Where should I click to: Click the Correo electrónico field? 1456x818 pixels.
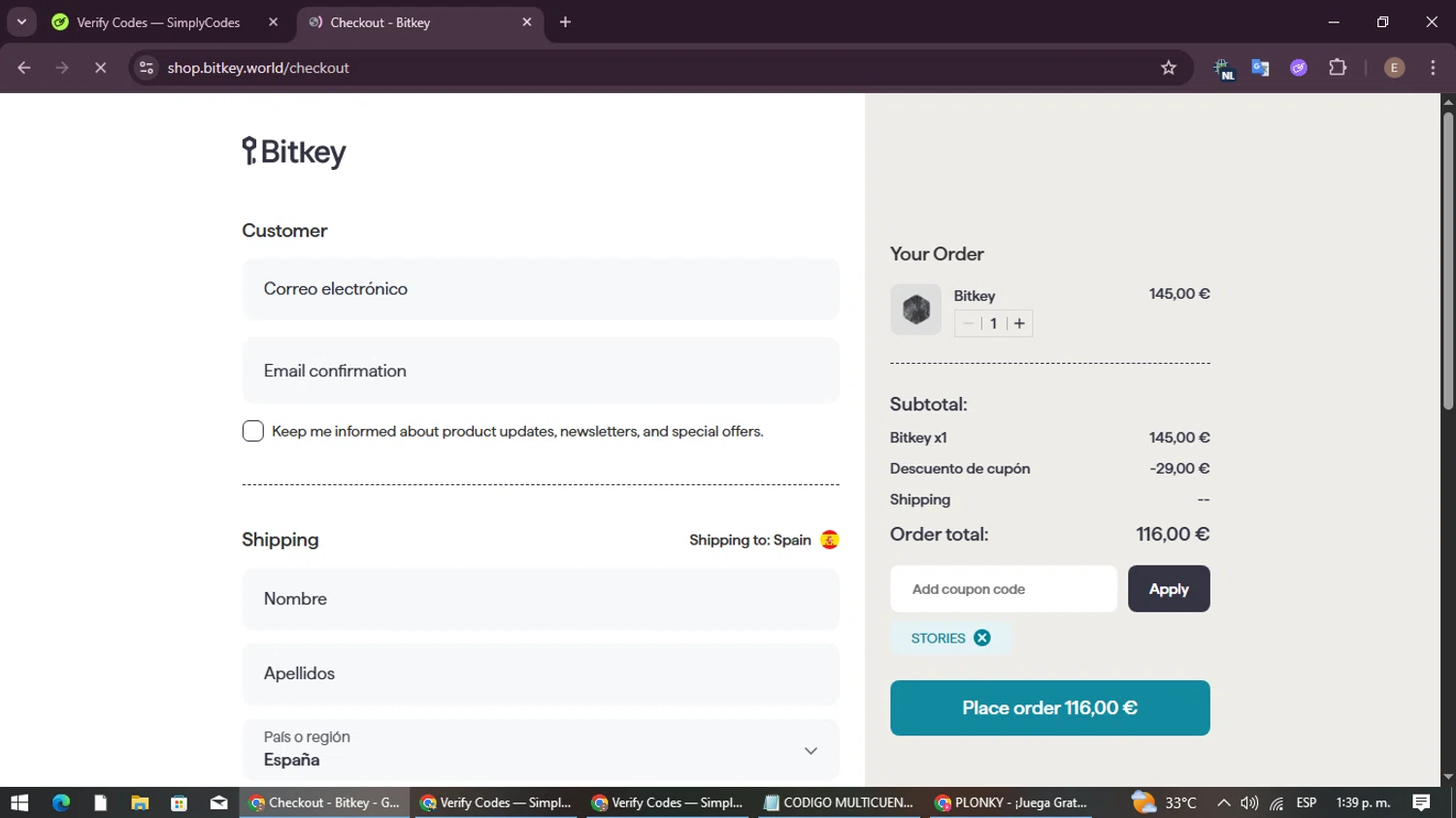pos(541,289)
